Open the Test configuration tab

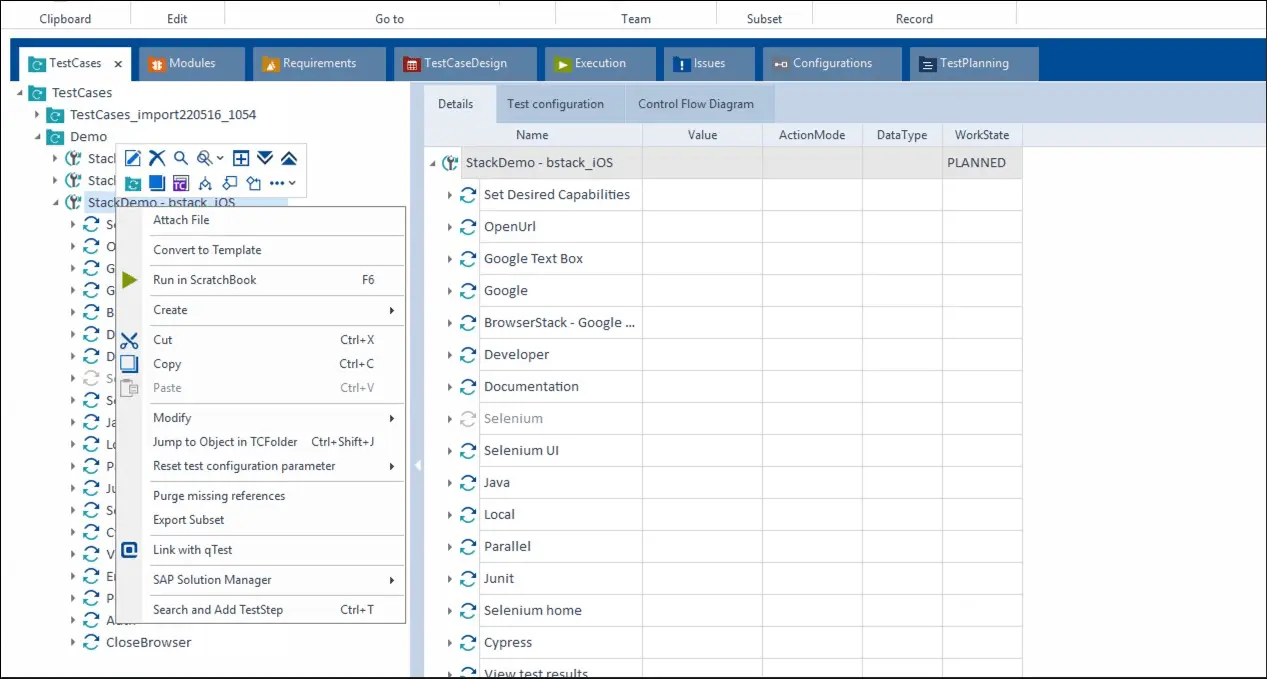(x=555, y=104)
